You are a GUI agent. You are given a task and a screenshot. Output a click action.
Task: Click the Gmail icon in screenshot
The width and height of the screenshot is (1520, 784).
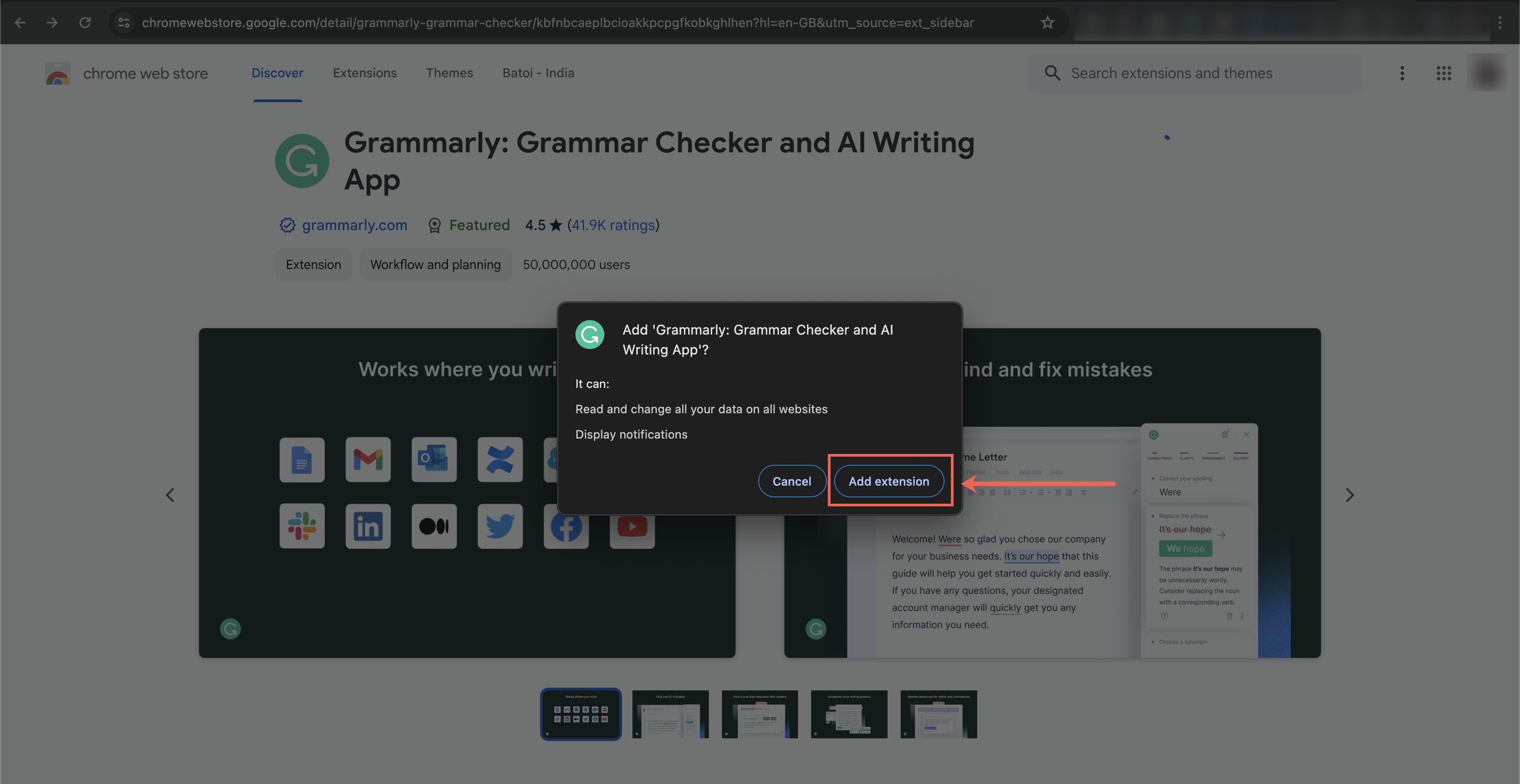368,459
